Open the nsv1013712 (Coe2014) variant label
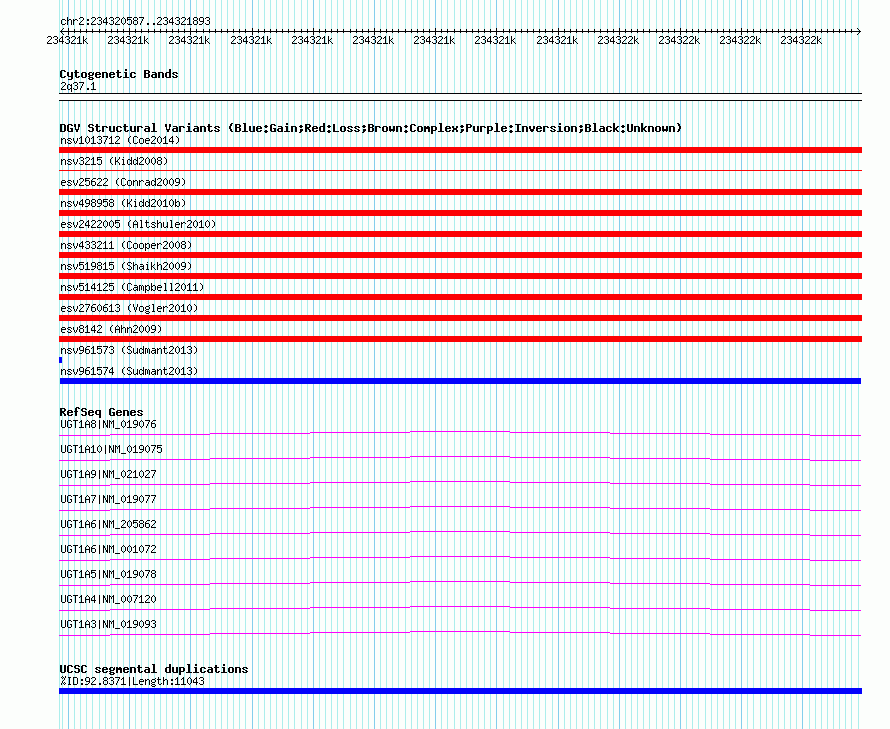The height and width of the screenshot is (729, 890). [x=120, y=140]
